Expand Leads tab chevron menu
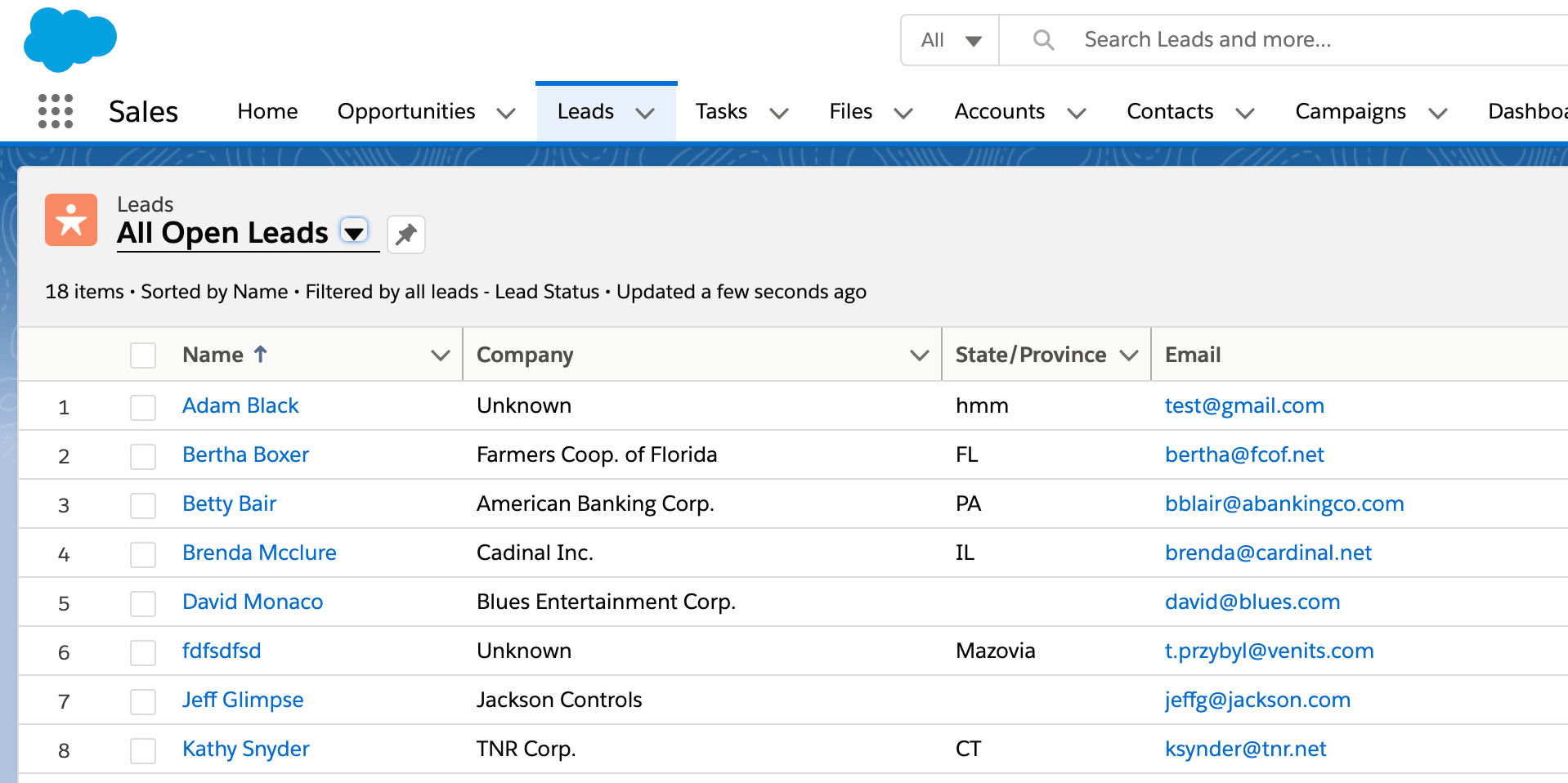The height and width of the screenshot is (783, 1568). 645,113
